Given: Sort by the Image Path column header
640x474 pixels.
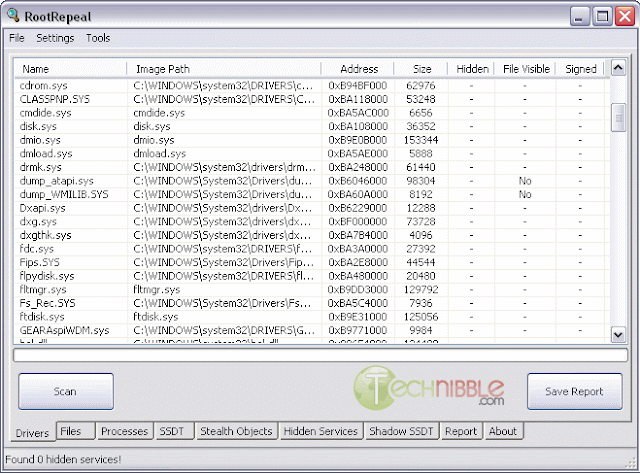Looking at the screenshot, I should pyautogui.click(x=224, y=69).
